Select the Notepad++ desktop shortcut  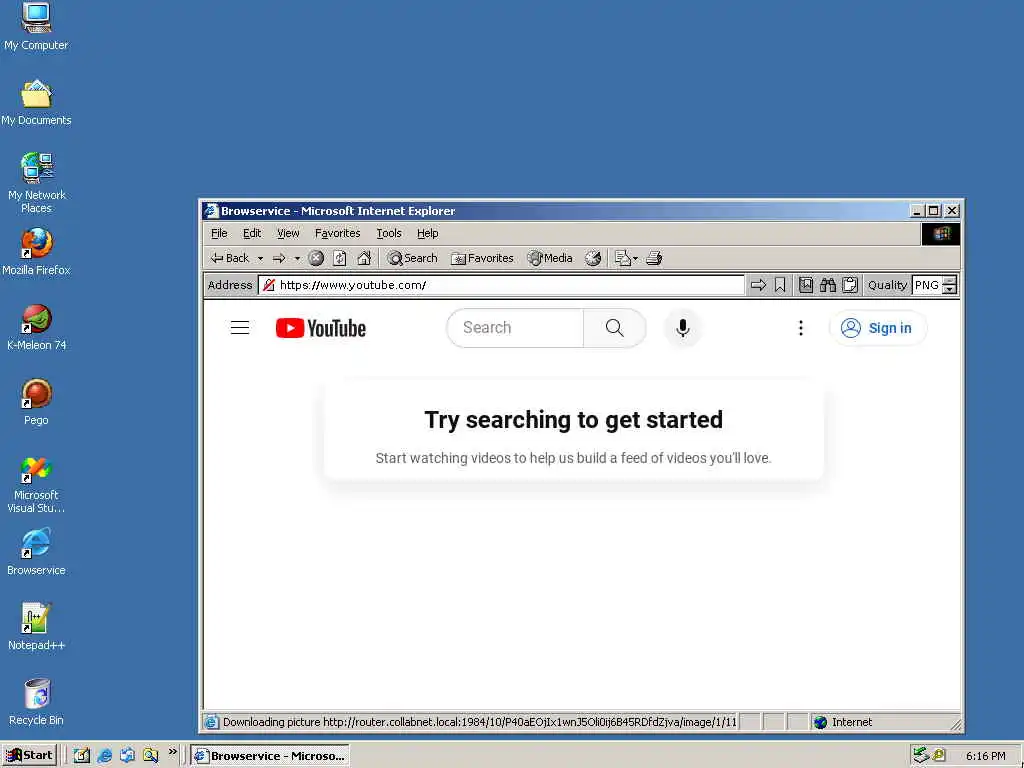[x=36, y=628]
